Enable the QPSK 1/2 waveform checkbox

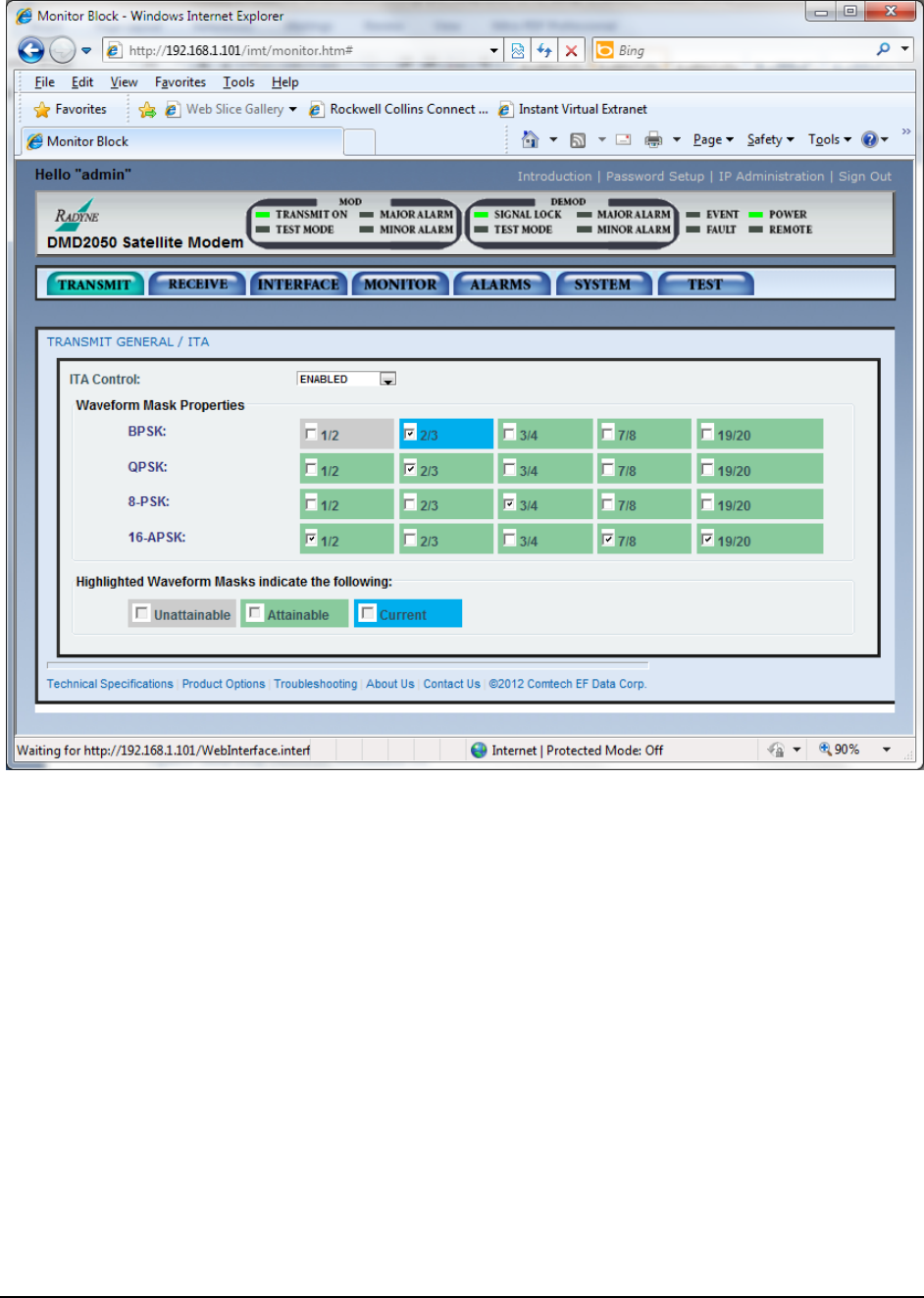(x=311, y=469)
